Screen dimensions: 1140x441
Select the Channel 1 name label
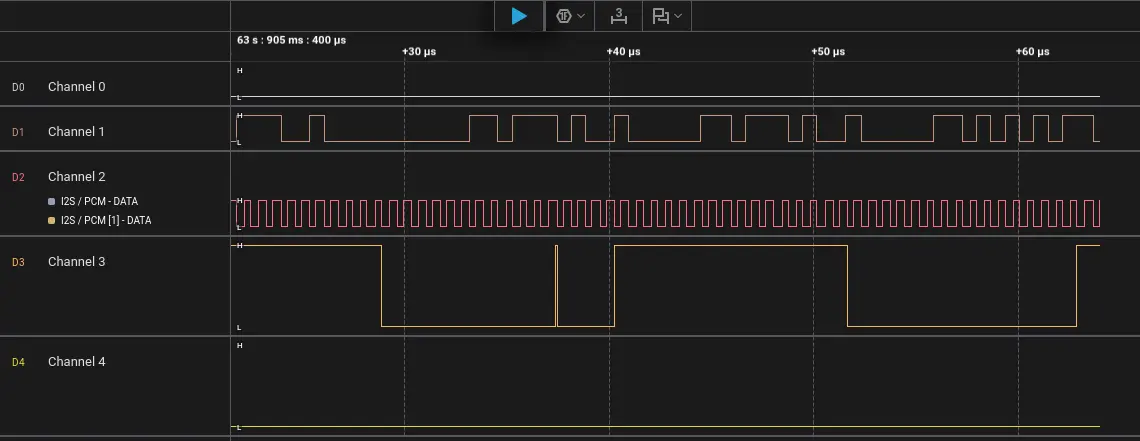(x=76, y=132)
